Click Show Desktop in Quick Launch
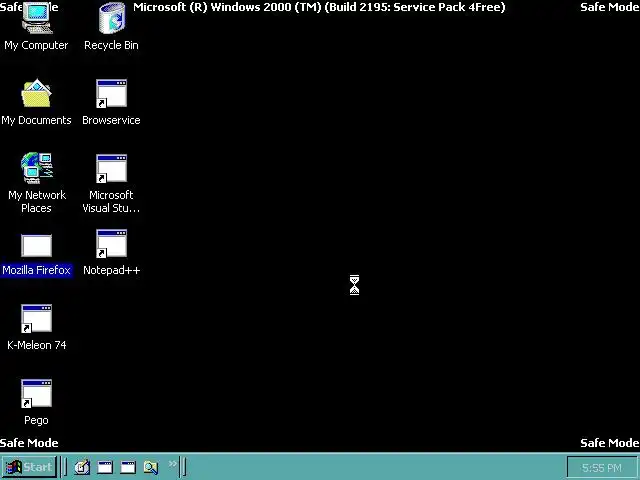 82,467
